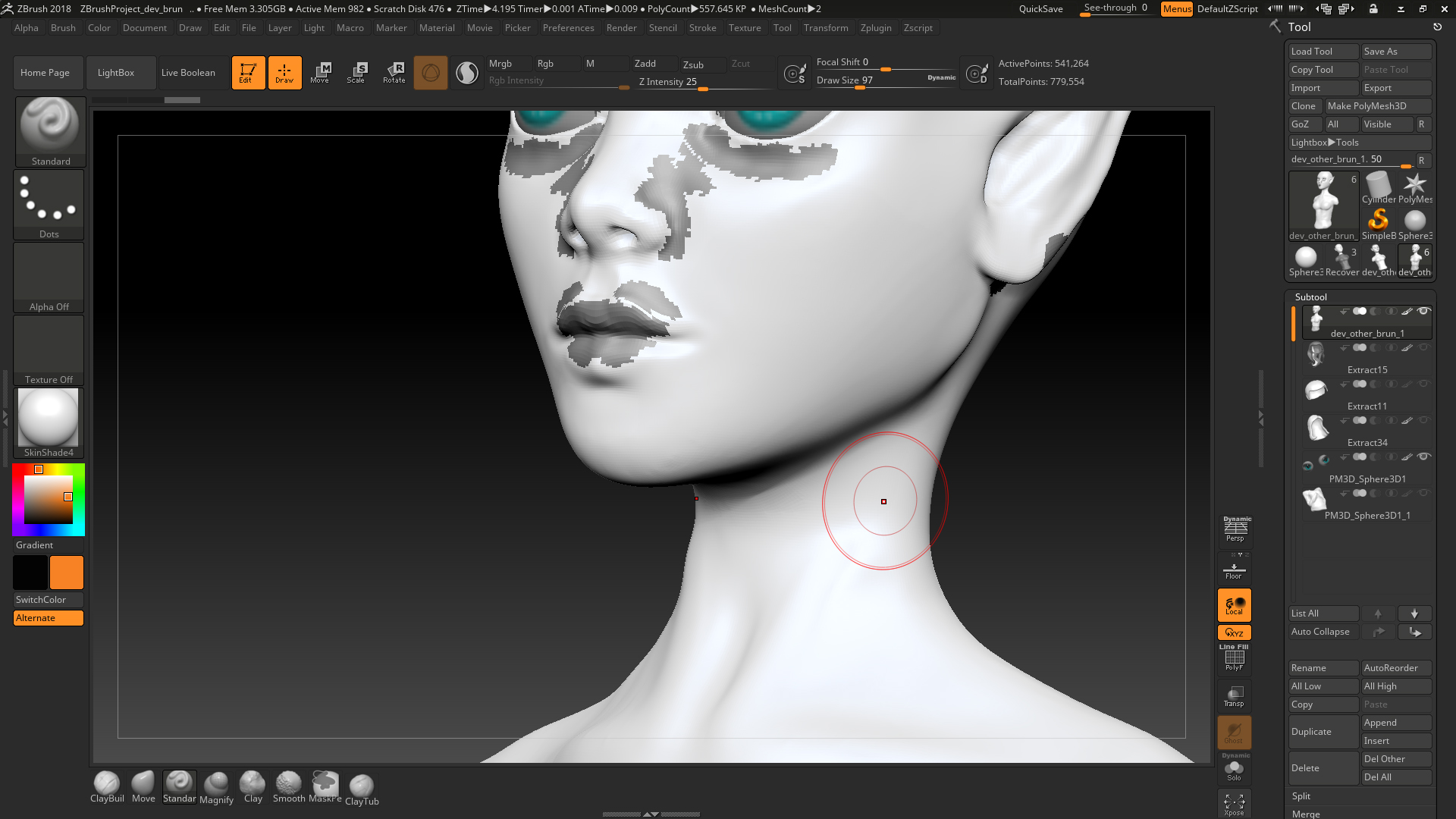Viewport: 1456px width, 819px height.
Task: Open the Stroke menu
Action: (x=702, y=28)
